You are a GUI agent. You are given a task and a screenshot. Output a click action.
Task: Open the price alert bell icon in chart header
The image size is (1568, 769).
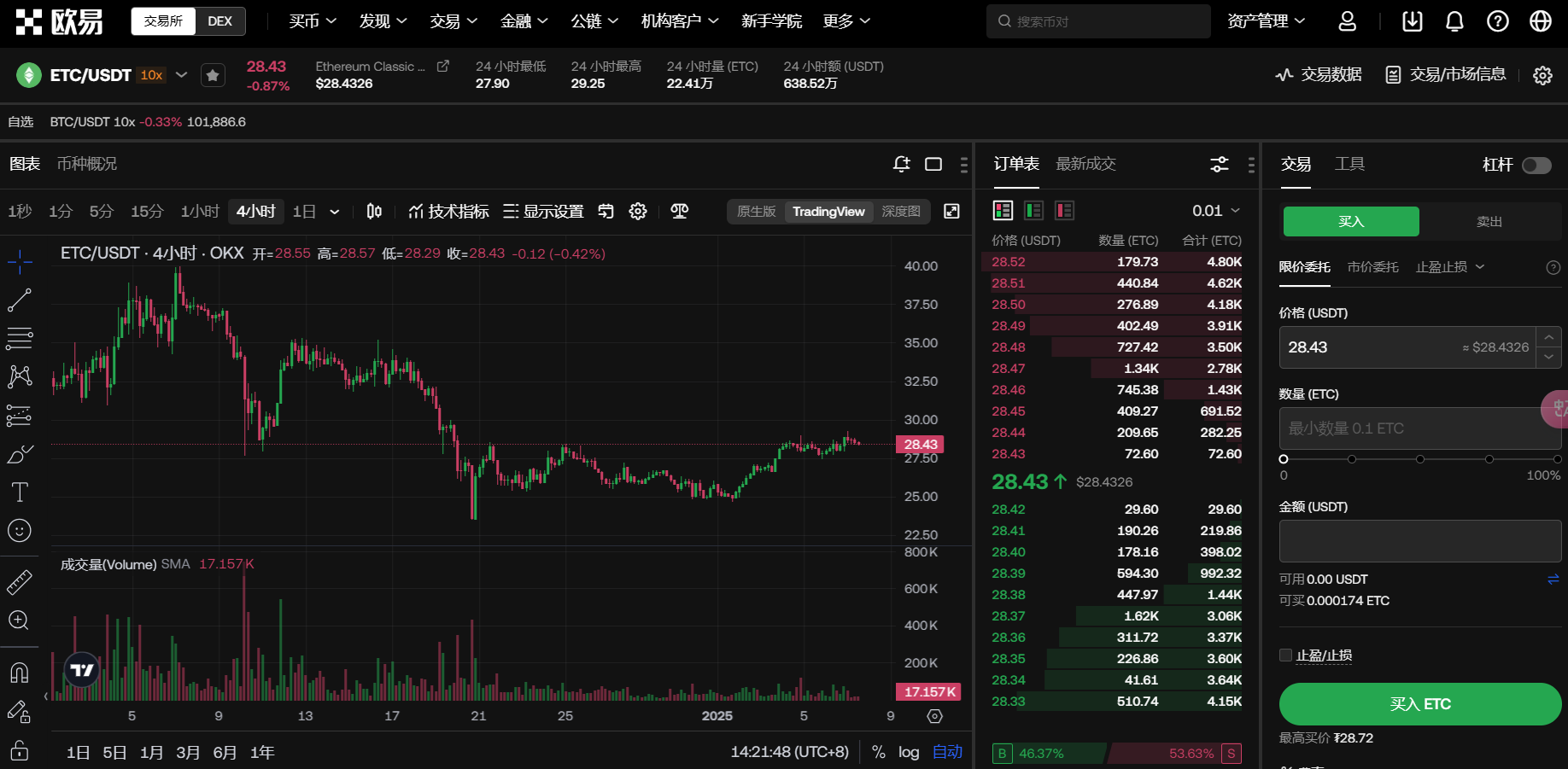(901, 164)
